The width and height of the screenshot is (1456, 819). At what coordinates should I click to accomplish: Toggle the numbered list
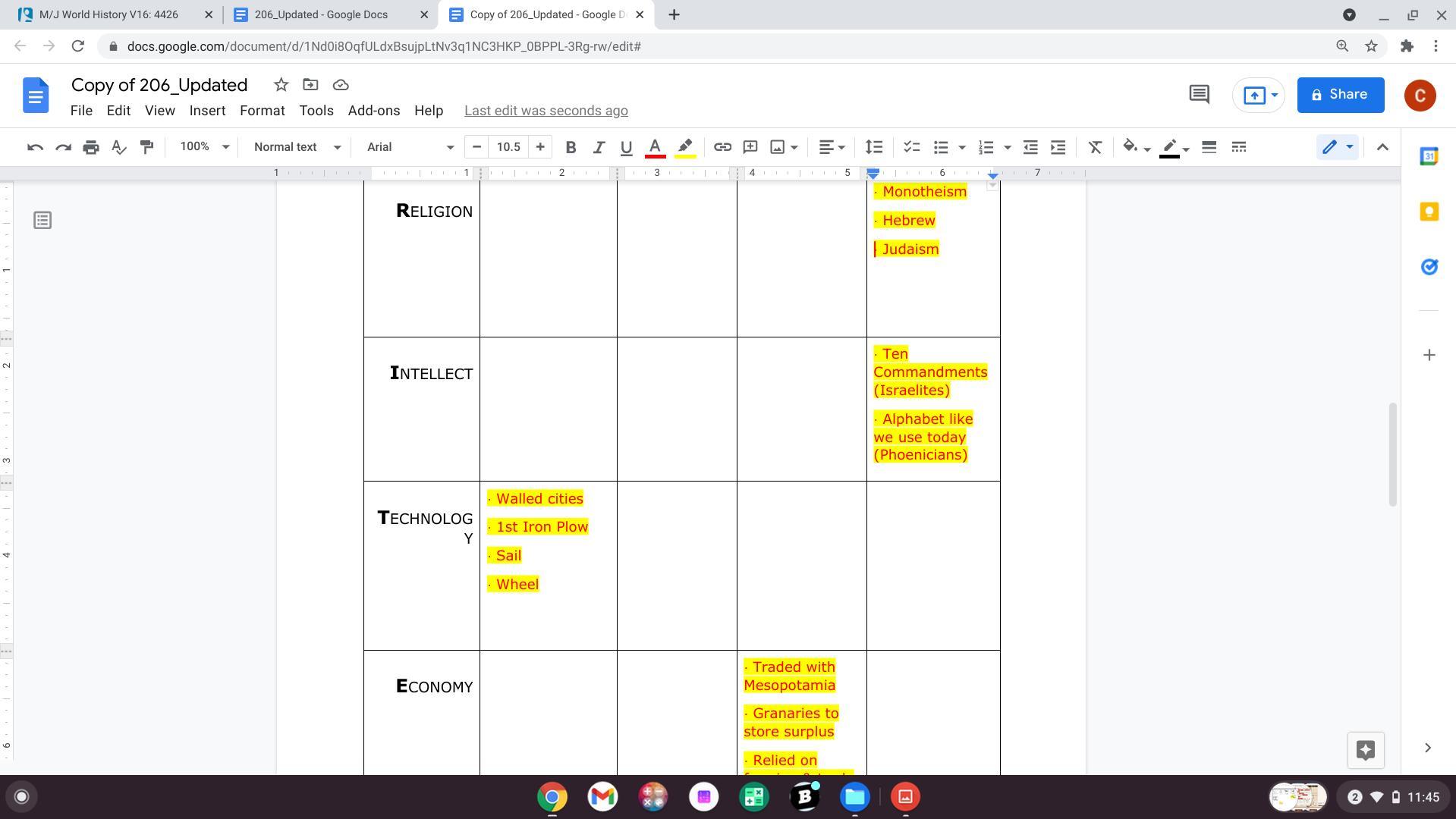click(x=986, y=147)
